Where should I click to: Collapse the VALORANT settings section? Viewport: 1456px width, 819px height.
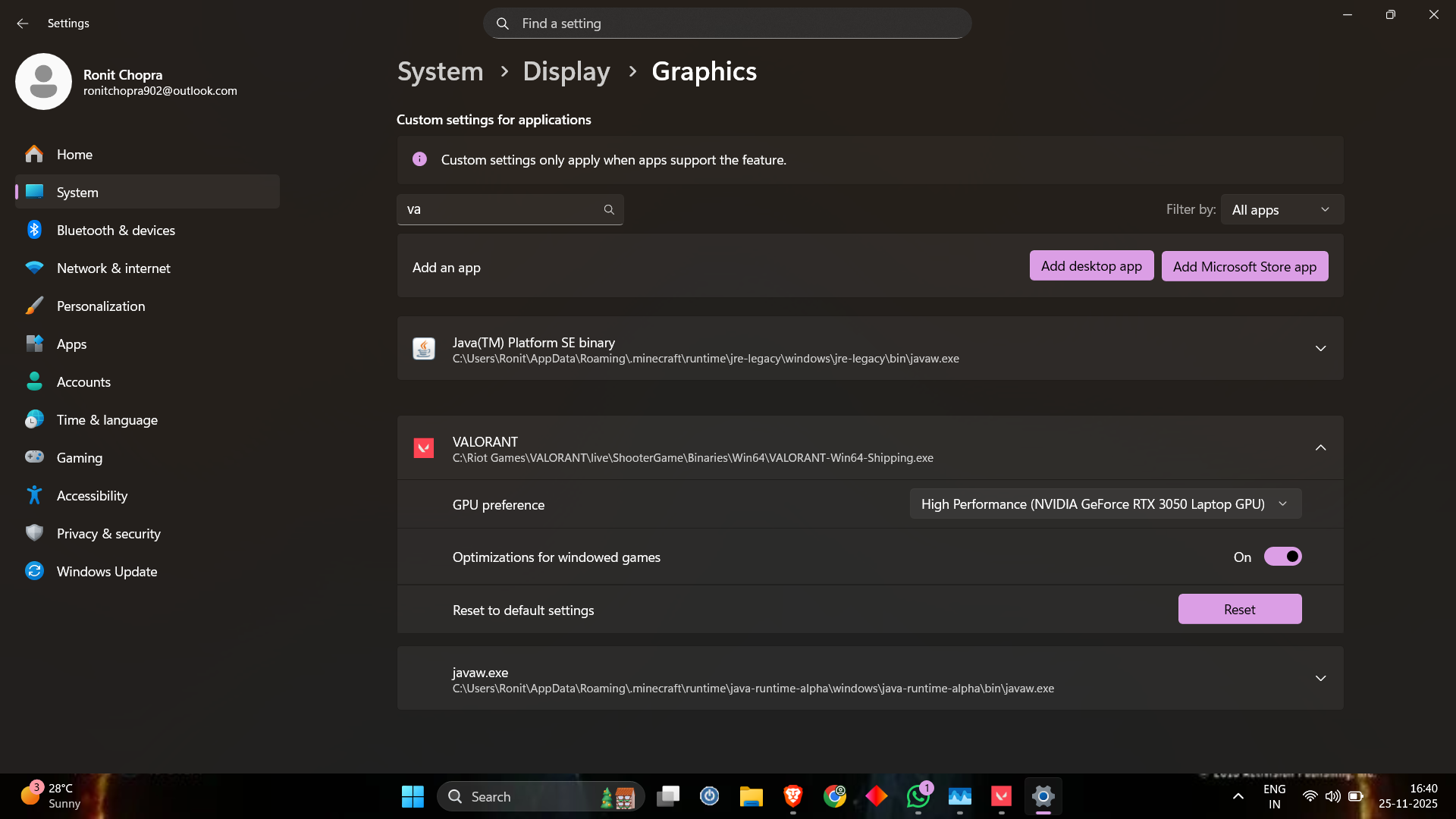[x=1320, y=448]
